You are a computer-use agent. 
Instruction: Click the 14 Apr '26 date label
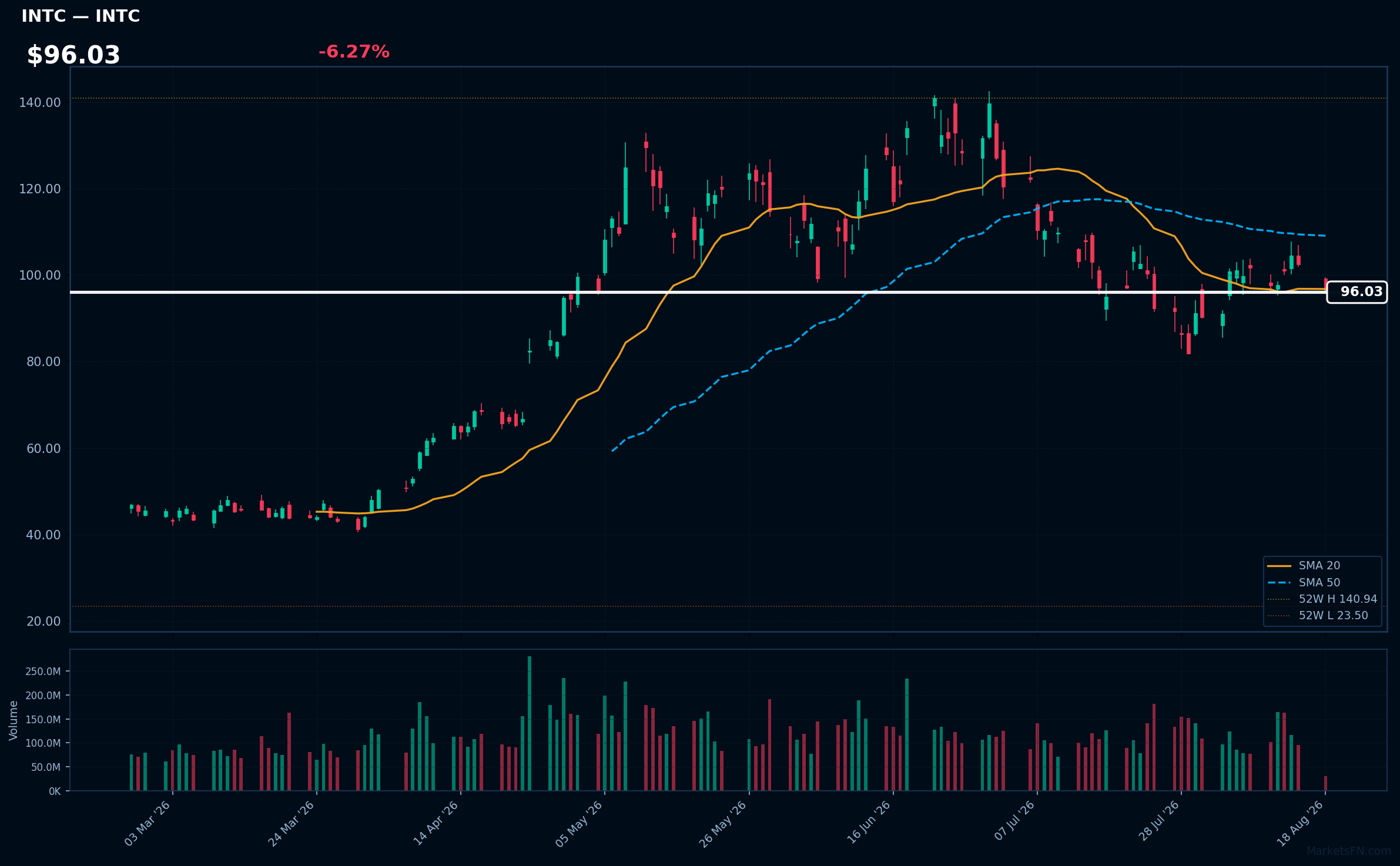coord(435,824)
